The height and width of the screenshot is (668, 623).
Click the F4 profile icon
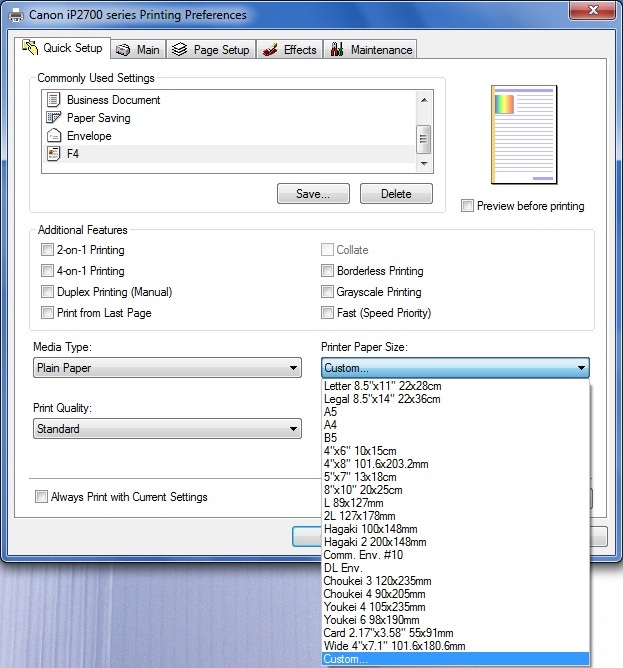point(53,153)
